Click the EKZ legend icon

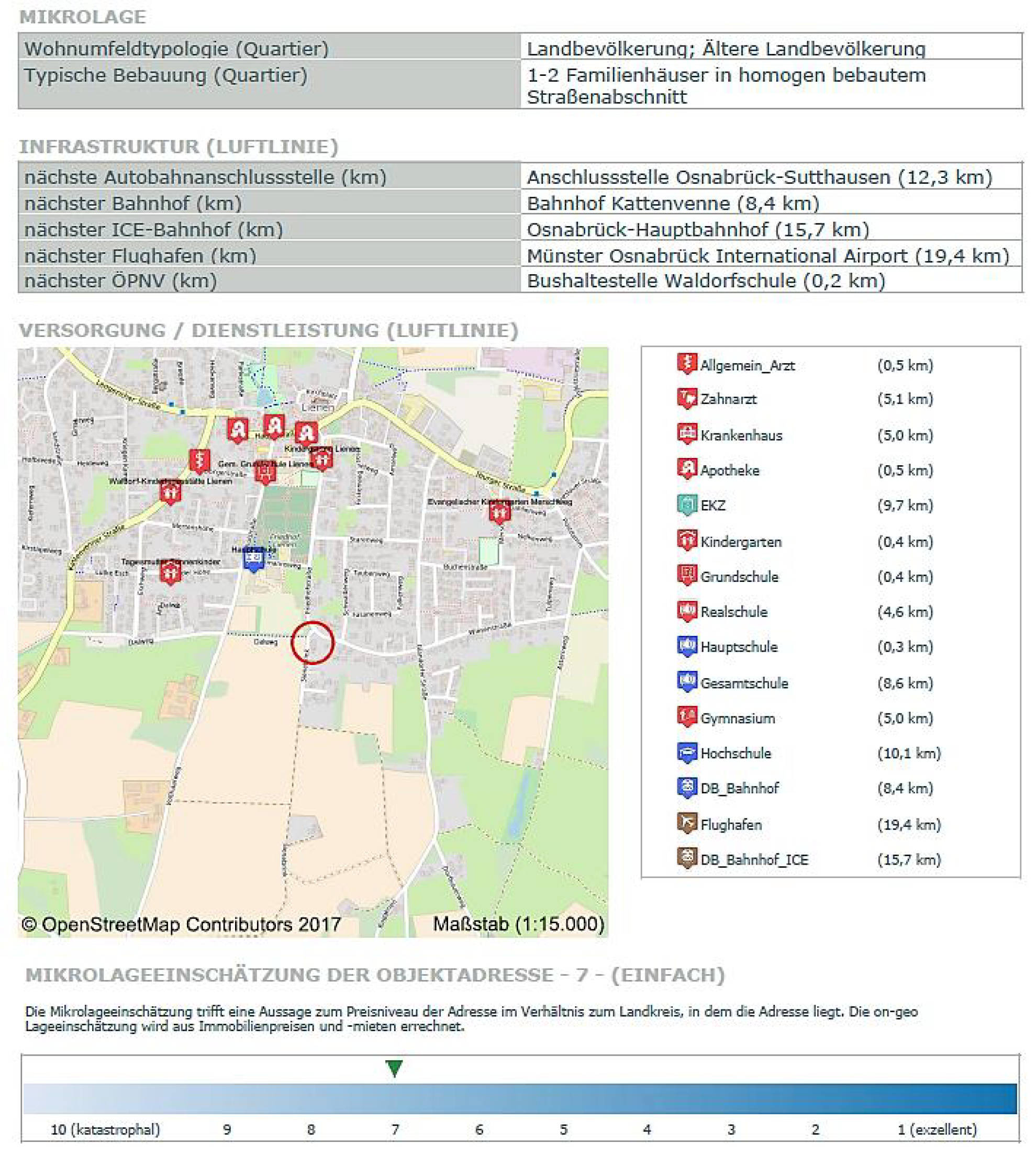tap(687, 504)
